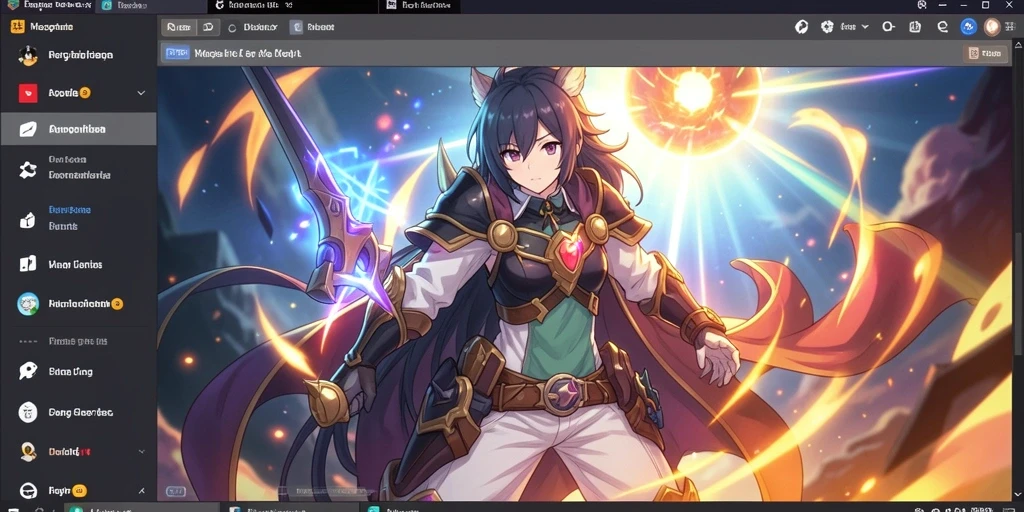Click the white speech-bubble rocket sidebar icon
Viewport: 1024px width, 512px height.
(27, 372)
